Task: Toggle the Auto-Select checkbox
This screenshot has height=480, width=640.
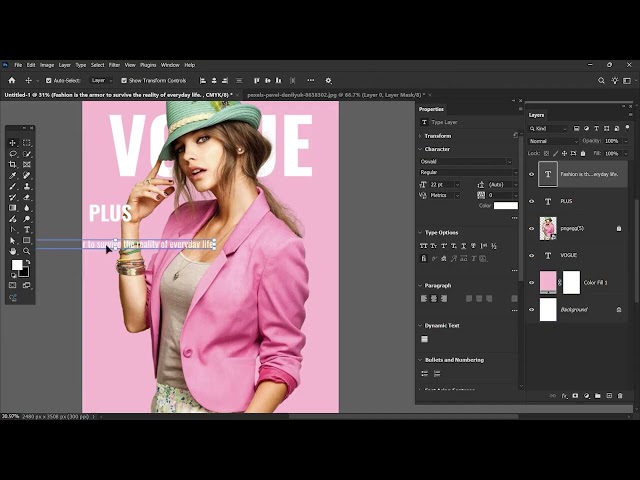Action: [49, 81]
